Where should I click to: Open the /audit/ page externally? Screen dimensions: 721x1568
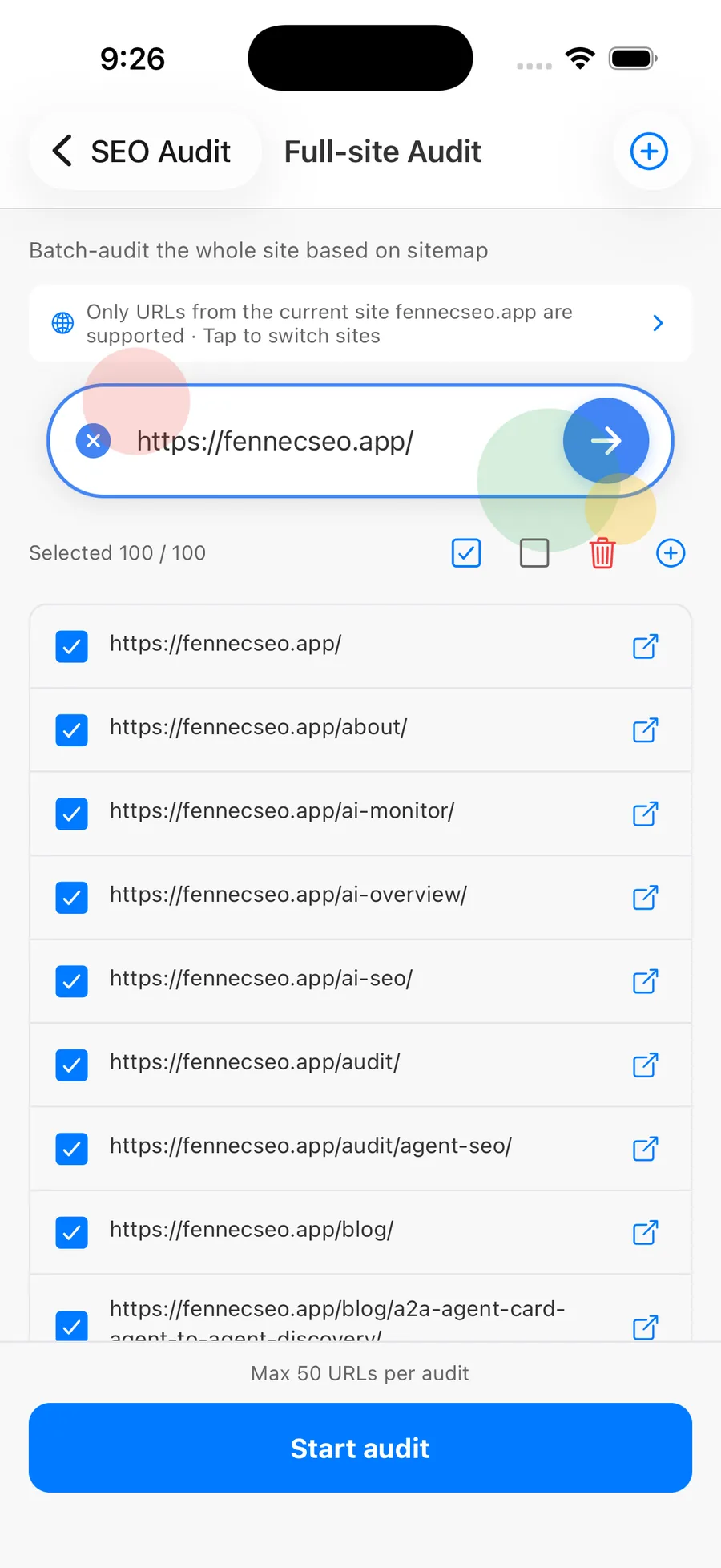click(x=646, y=1065)
